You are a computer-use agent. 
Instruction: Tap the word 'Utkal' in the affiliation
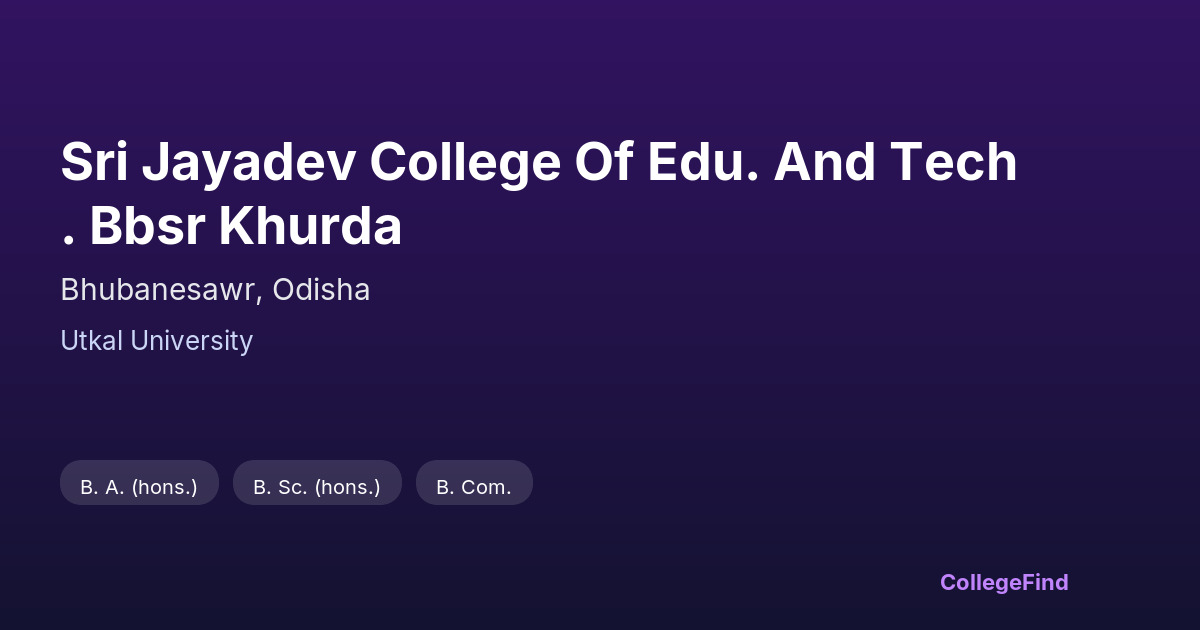point(91,341)
